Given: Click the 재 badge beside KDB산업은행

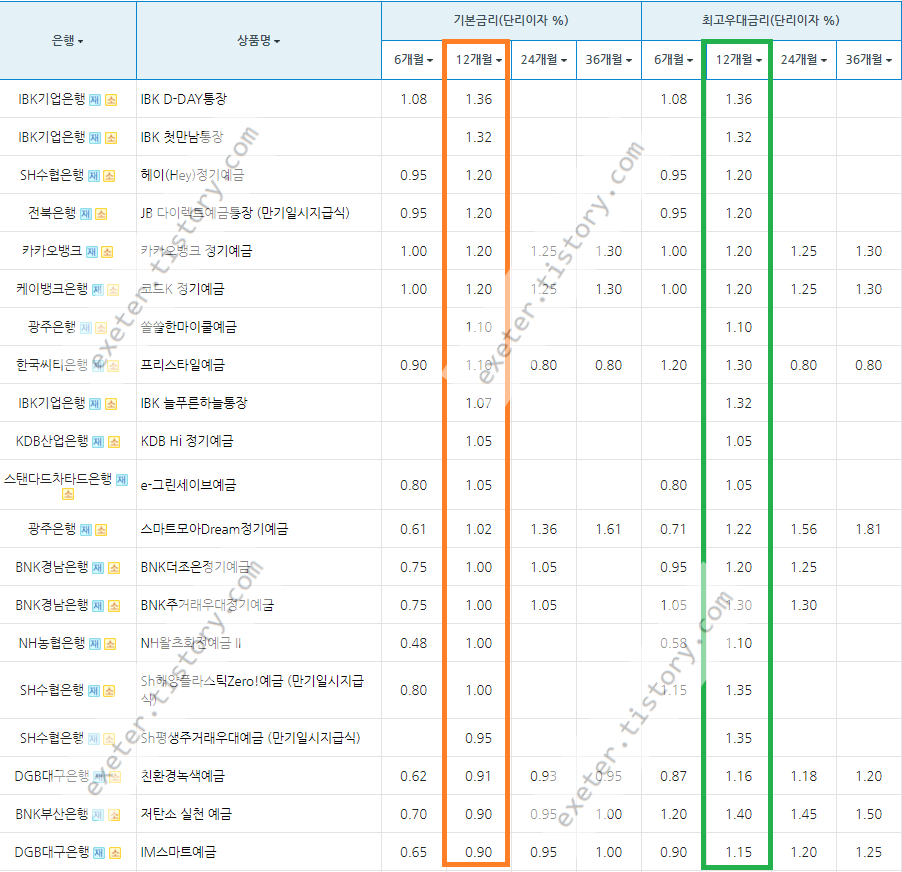Looking at the screenshot, I should pyautogui.click(x=98, y=442).
